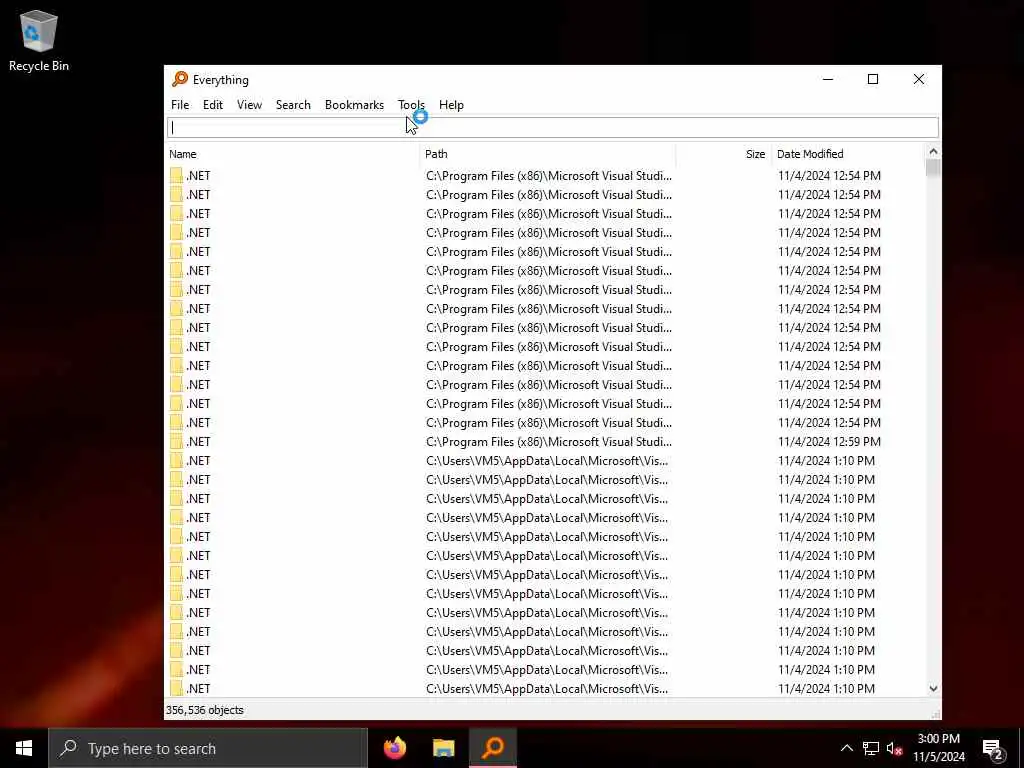
Task: Select the folder icon of the 12:59 PM row
Action: pos(176,441)
